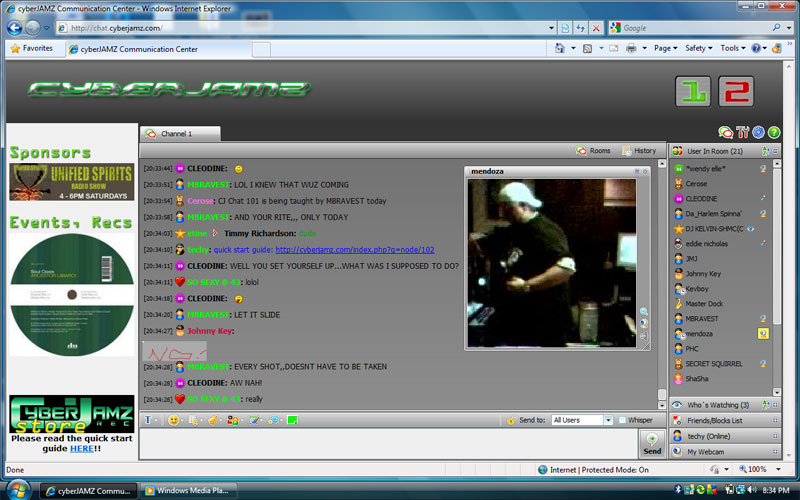The image size is (800, 500).
Task: Click webcam icon beside Da_Harlem Spinna'
Action: tap(763, 214)
